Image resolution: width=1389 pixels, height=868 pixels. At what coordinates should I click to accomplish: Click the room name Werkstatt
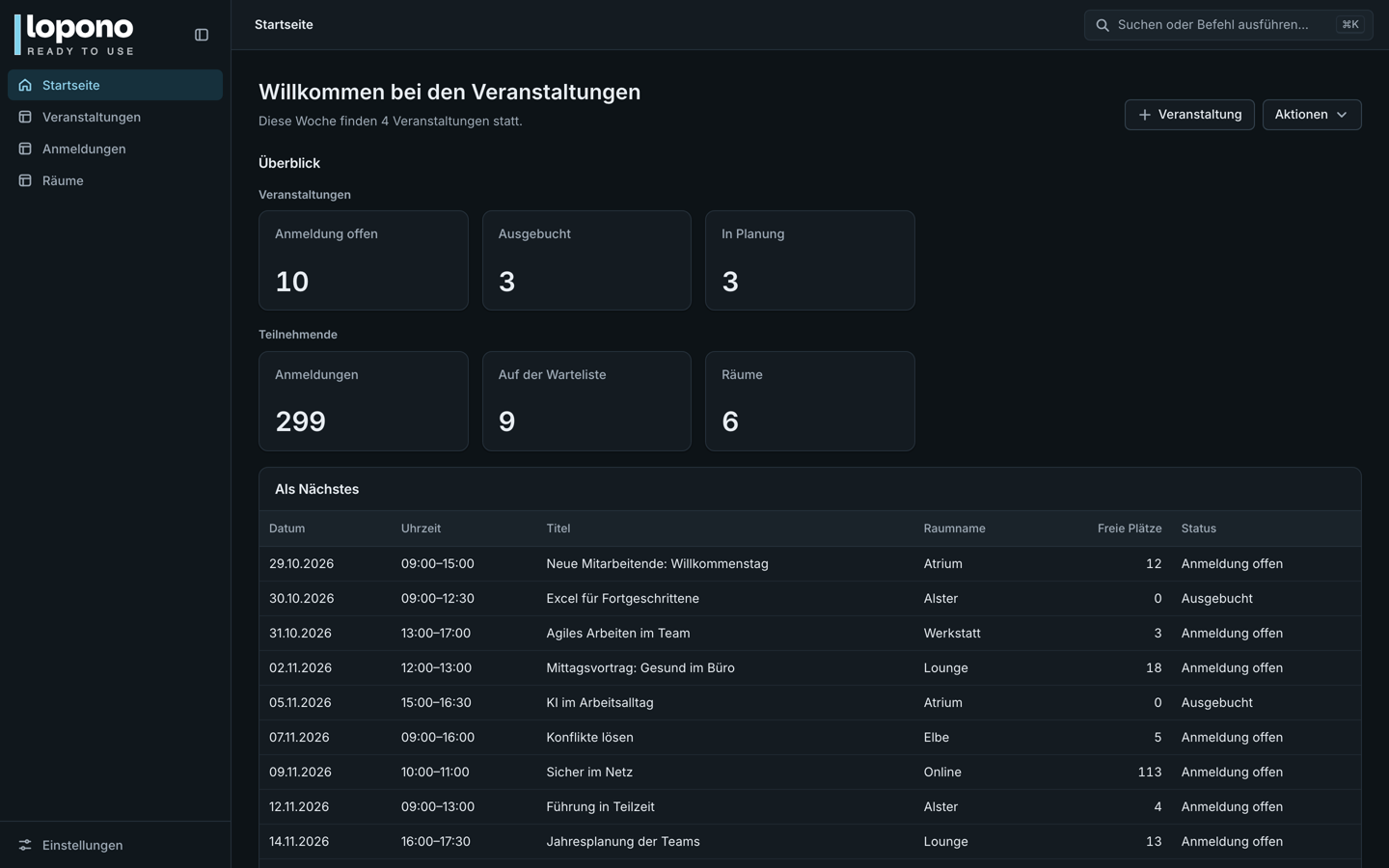(x=952, y=634)
